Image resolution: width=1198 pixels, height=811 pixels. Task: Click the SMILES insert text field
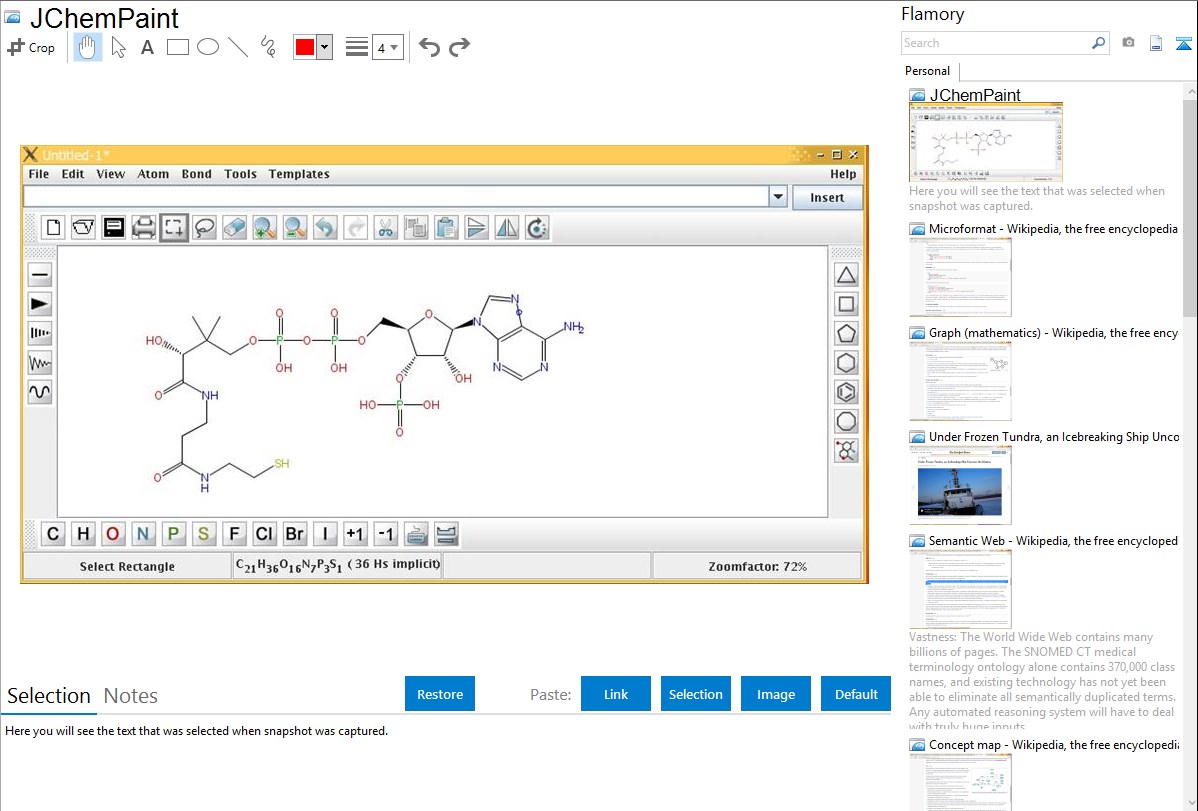tap(396, 197)
